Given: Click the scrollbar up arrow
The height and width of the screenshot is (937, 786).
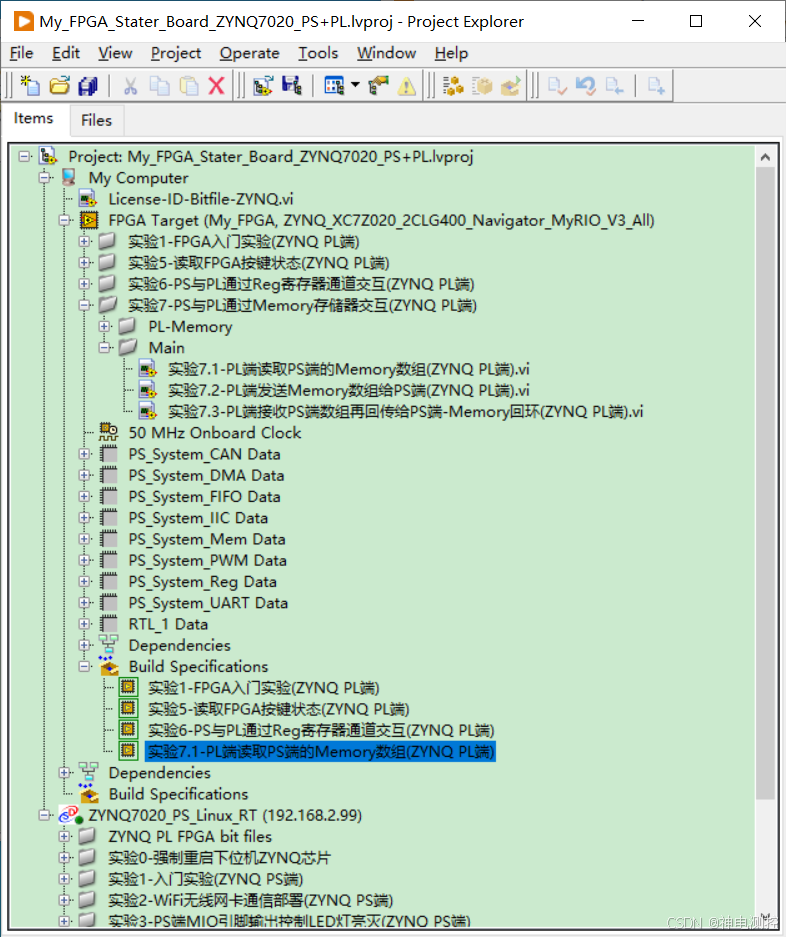Looking at the screenshot, I should (765, 157).
